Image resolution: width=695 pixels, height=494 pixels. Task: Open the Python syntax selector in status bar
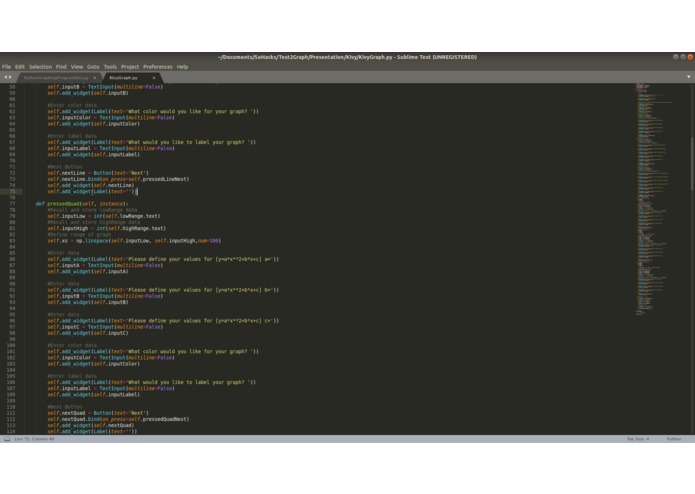[x=674, y=439]
